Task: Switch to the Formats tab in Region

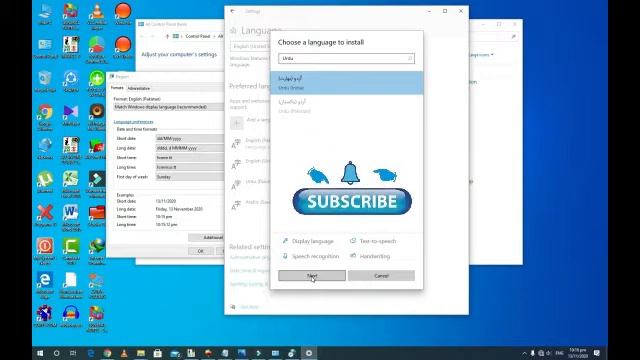Action: (117, 88)
